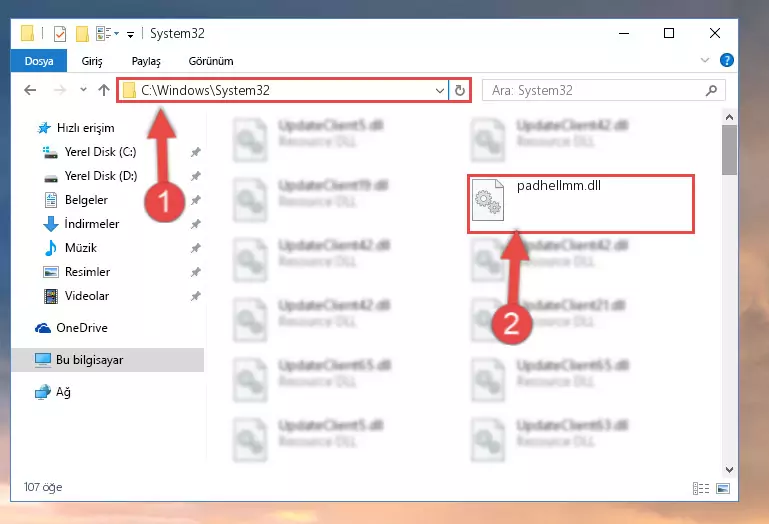Open Help with the question mark icon

point(726,60)
